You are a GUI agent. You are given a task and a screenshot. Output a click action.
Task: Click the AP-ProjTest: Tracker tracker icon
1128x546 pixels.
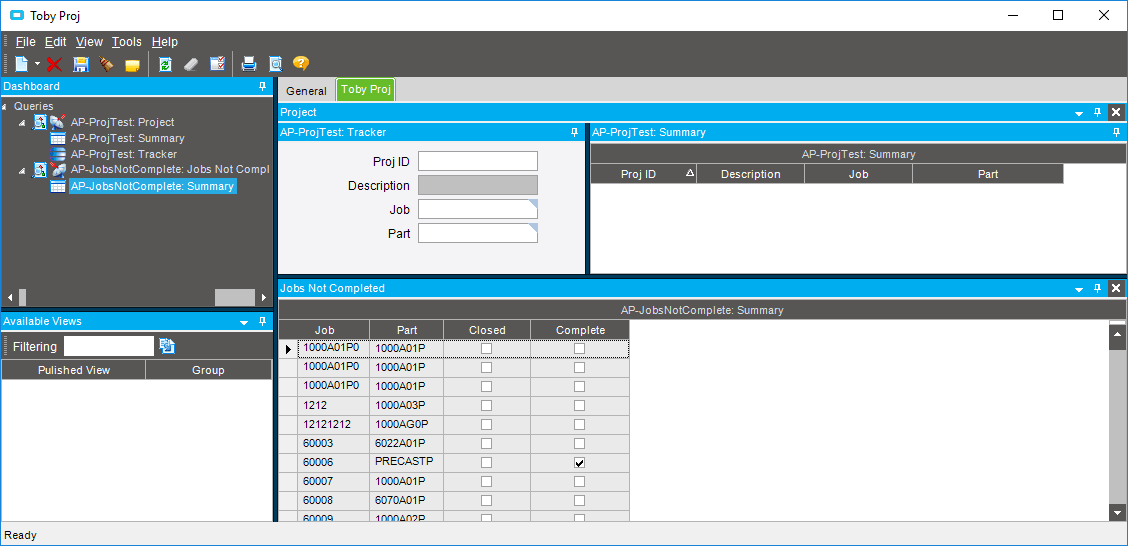(59, 154)
